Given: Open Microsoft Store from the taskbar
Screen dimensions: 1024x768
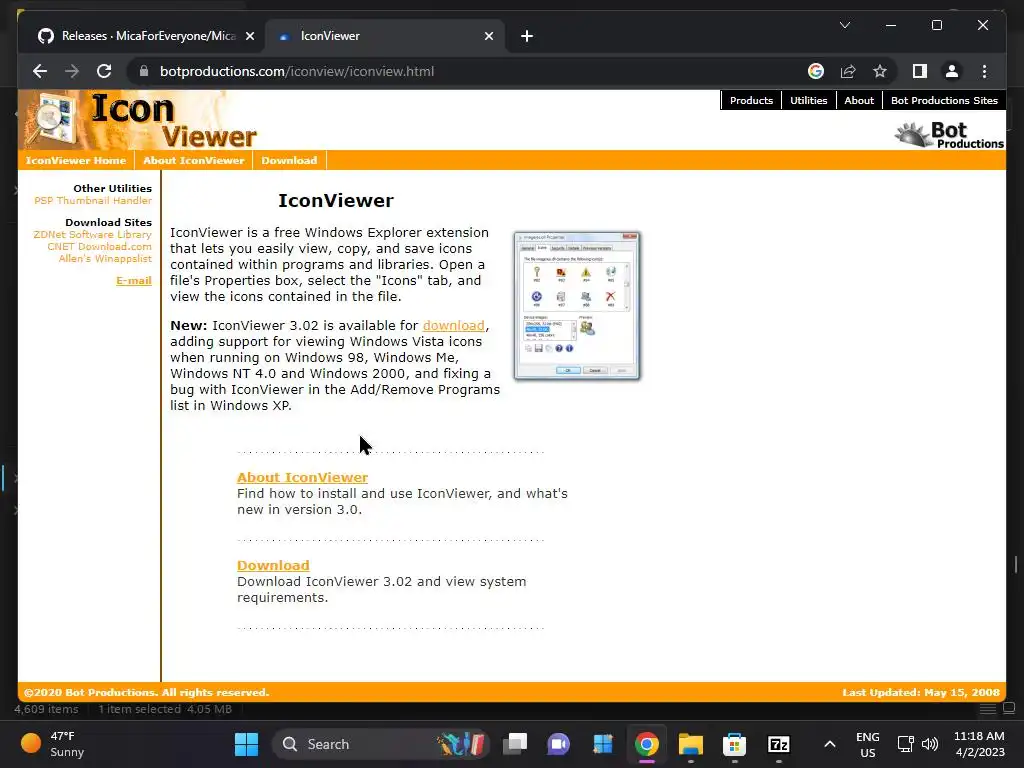Looking at the screenshot, I should pyautogui.click(x=734, y=744).
